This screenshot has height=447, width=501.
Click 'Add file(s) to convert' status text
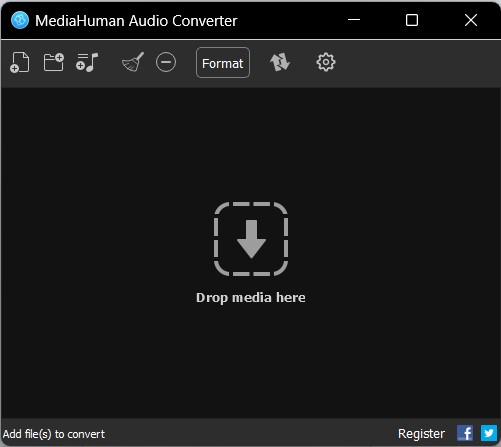54,434
